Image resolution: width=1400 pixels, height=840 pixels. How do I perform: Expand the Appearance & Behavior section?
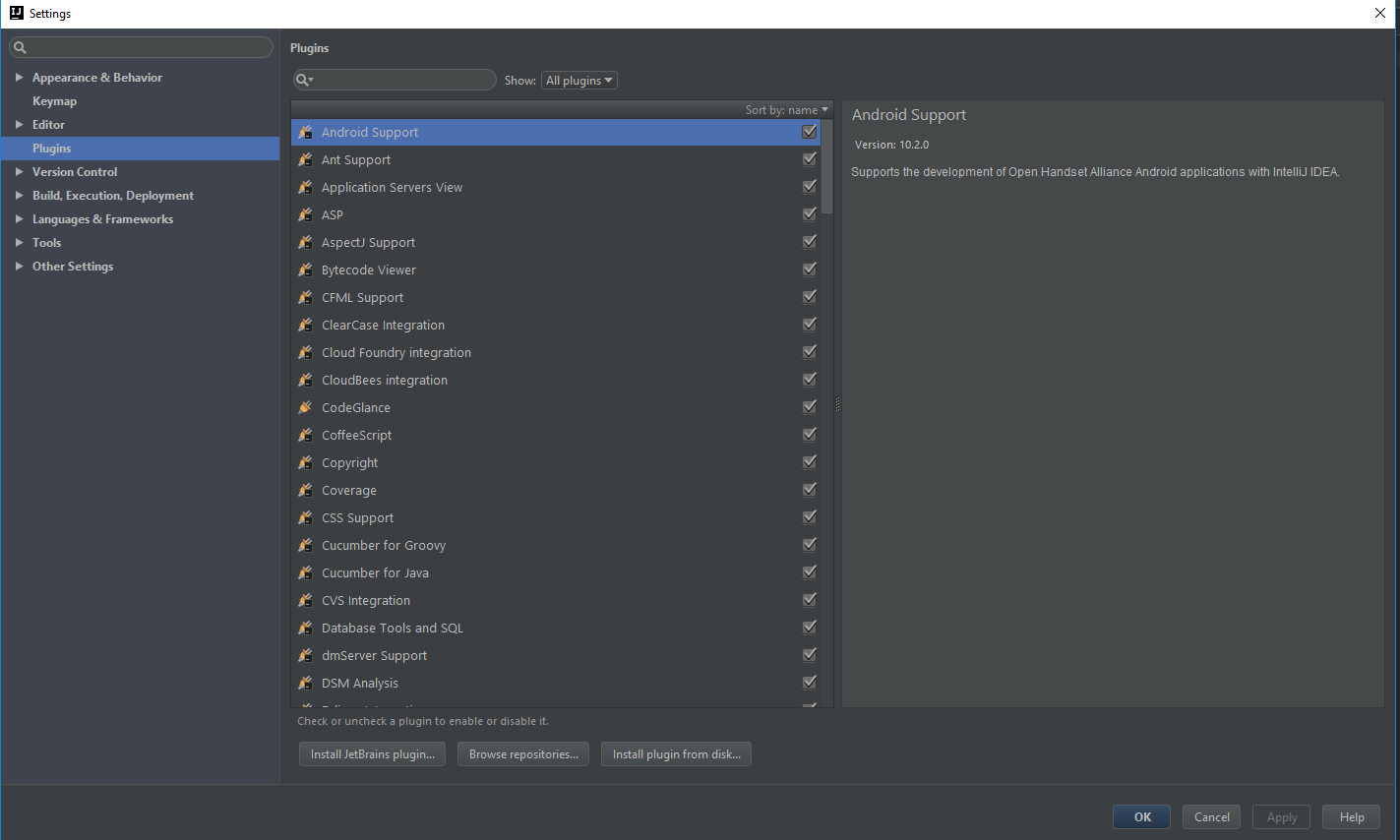[x=19, y=77]
